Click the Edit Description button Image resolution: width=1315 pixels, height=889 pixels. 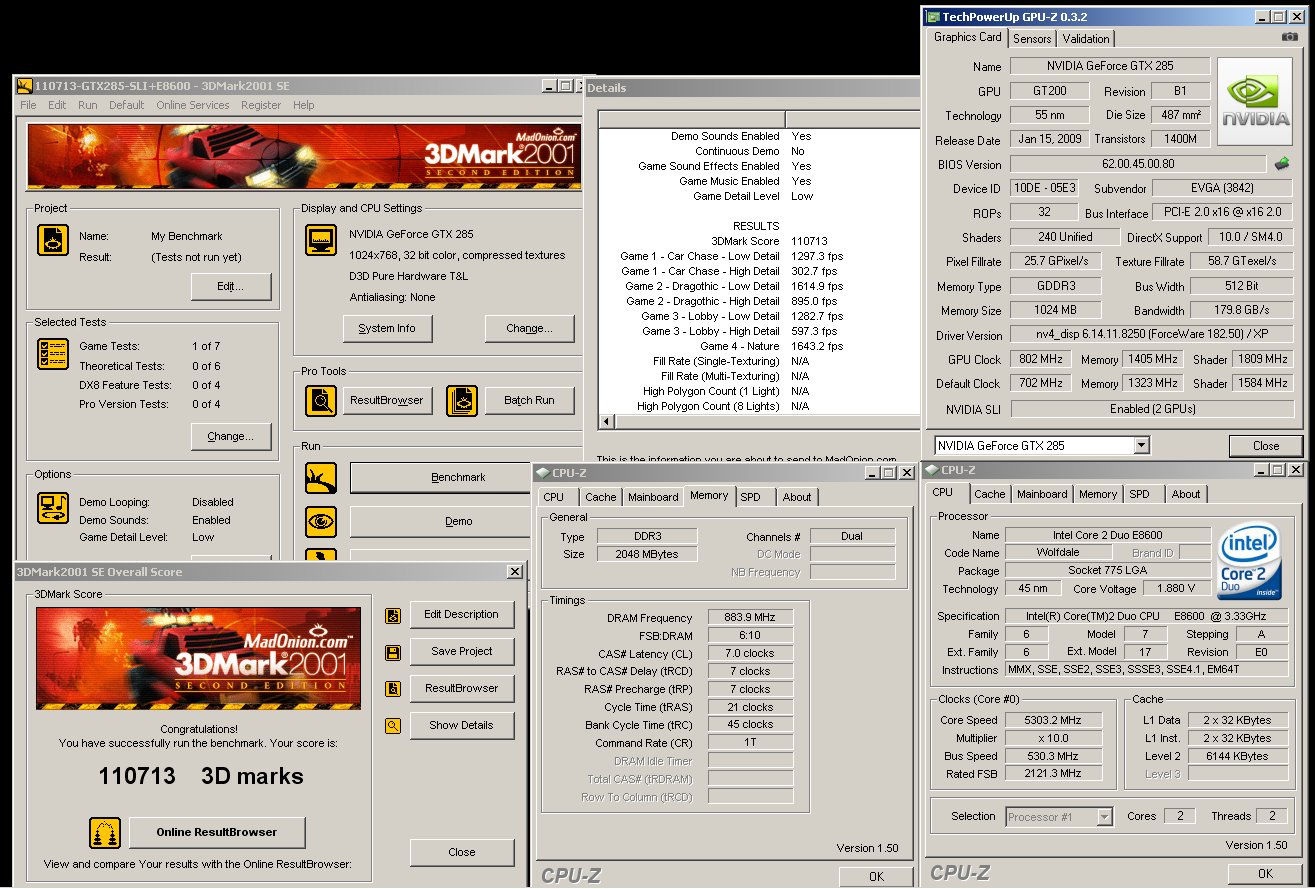pyautogui.click(x=462, y=615)
